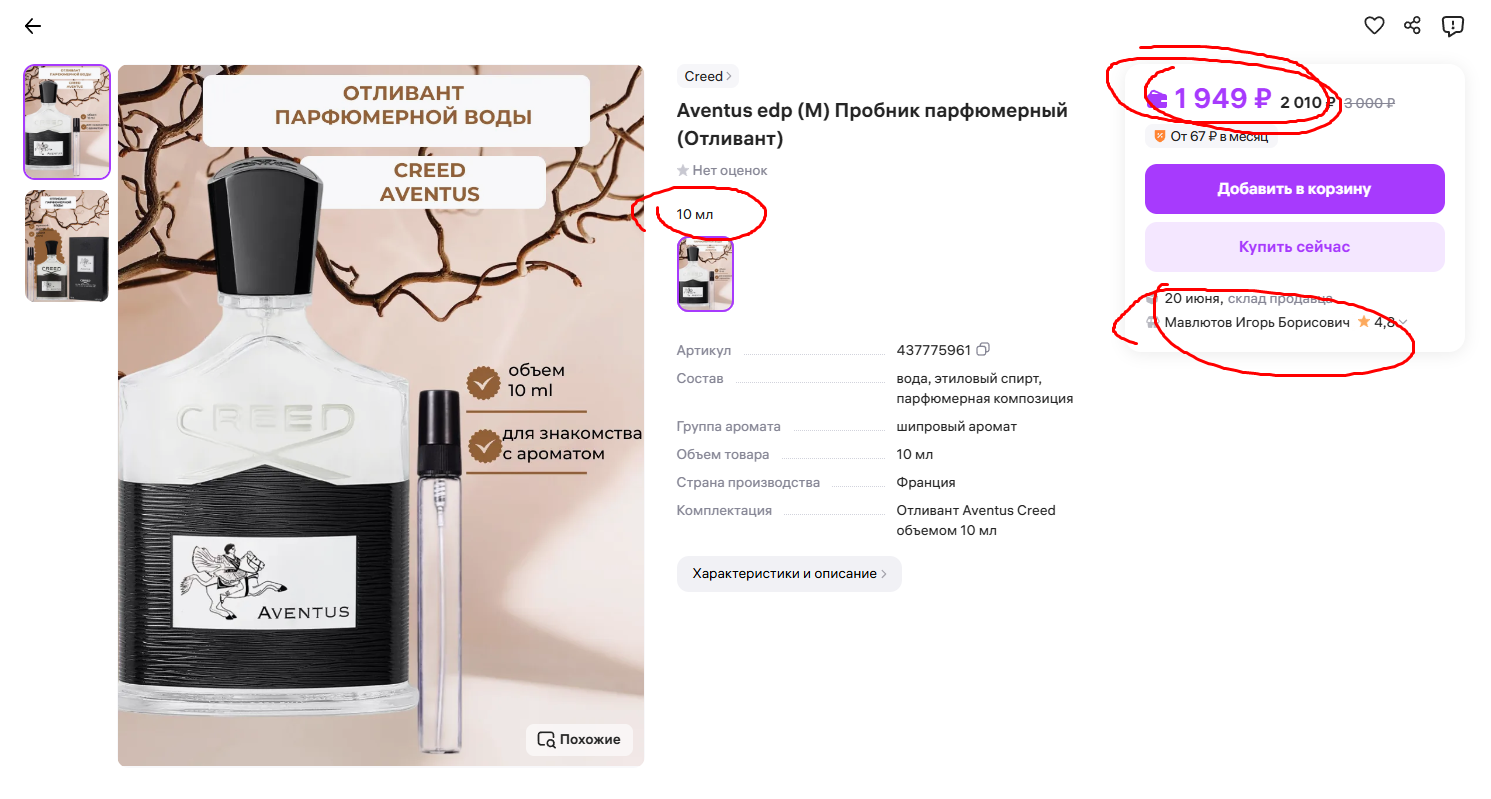Open the main Creed Aventus product image
The width and height of the screenshot is (1491, 799).
381,416
